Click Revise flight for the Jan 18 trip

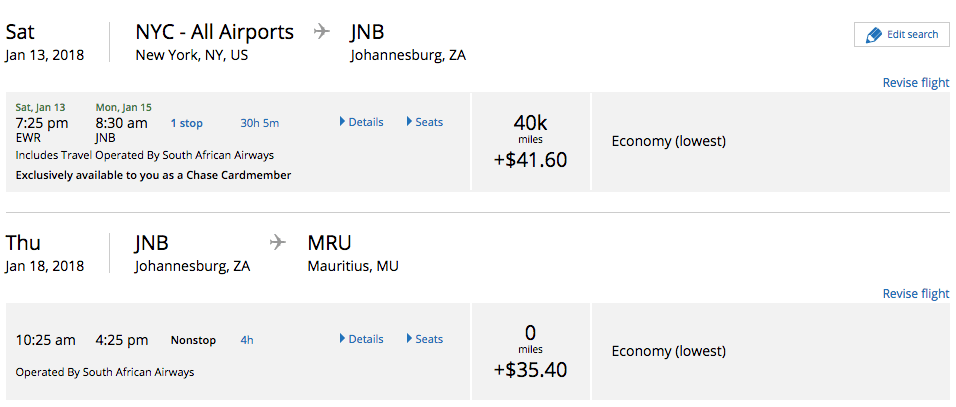tap(916, 294)
